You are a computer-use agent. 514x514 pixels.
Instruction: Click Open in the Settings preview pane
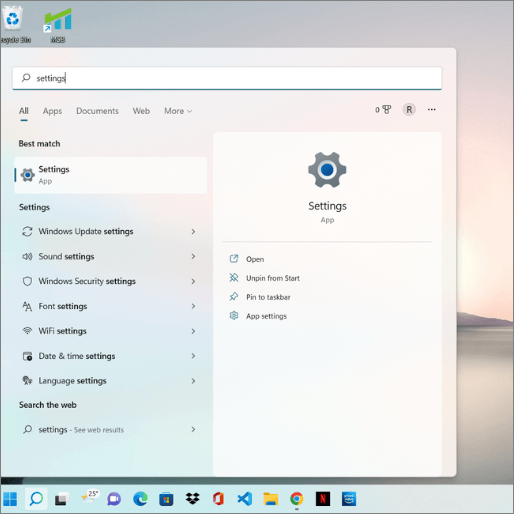click(255, 259)
